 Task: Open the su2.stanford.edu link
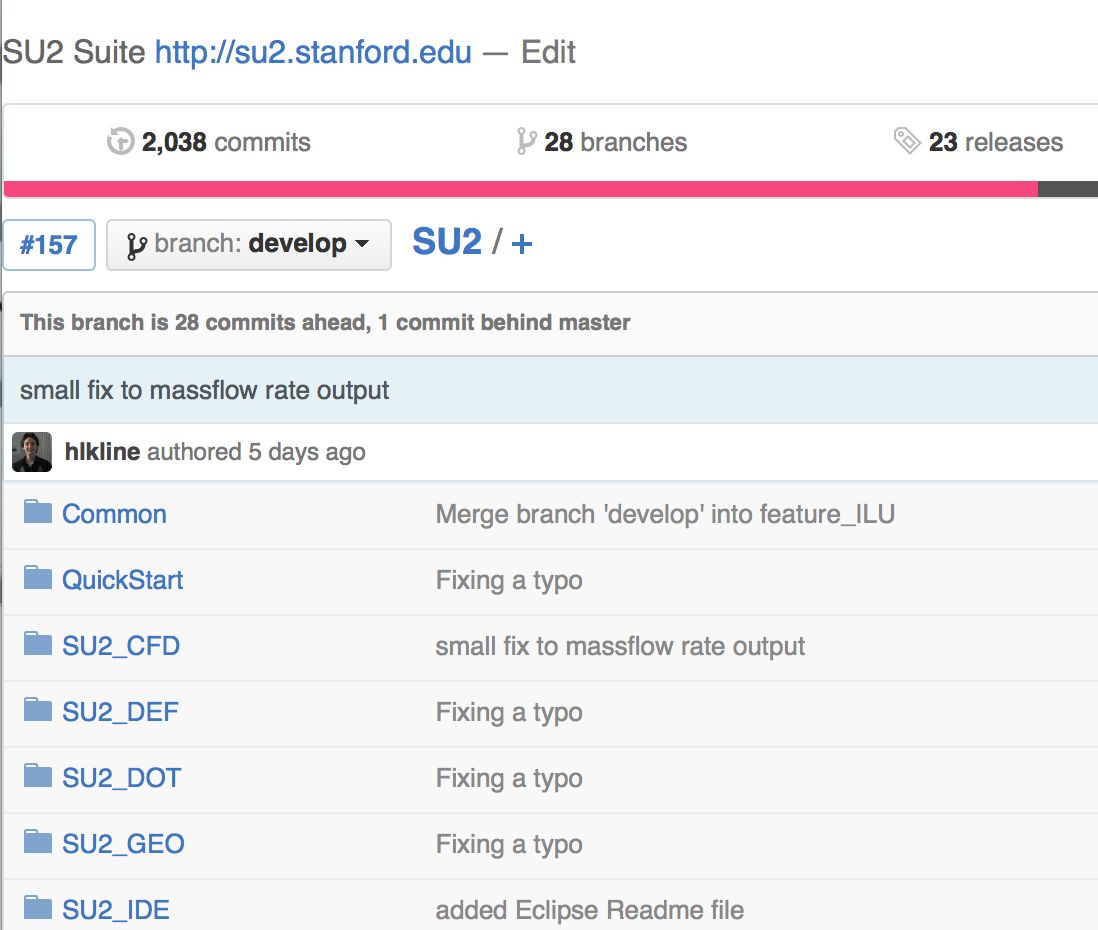313,53
